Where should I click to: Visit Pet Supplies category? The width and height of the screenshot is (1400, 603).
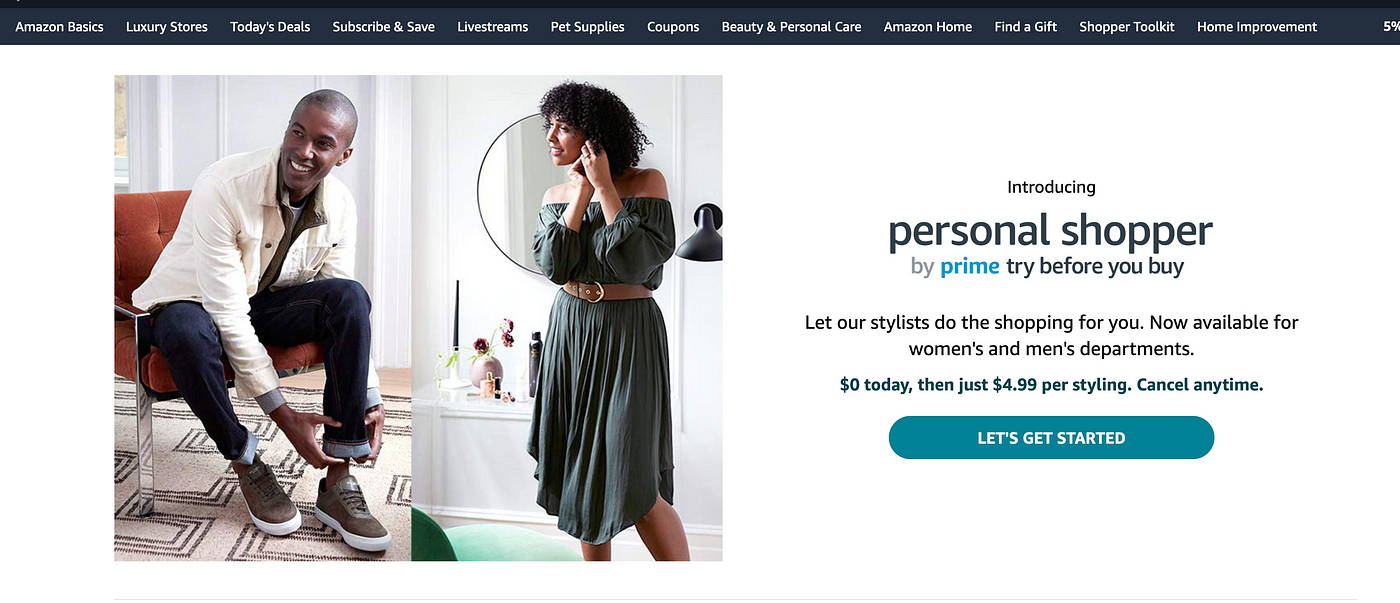tap(588, 27)
